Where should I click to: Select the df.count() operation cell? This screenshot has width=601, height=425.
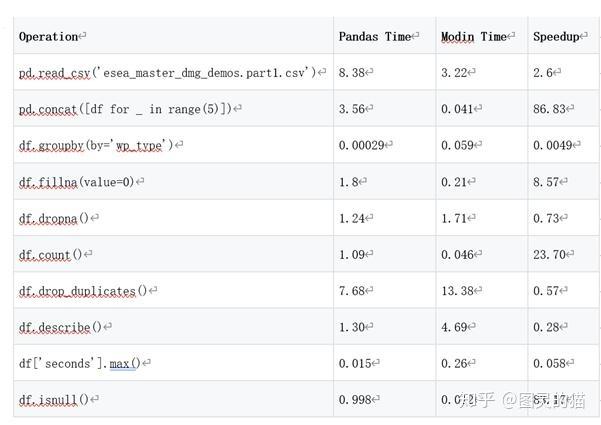click(x=52, y=254)
